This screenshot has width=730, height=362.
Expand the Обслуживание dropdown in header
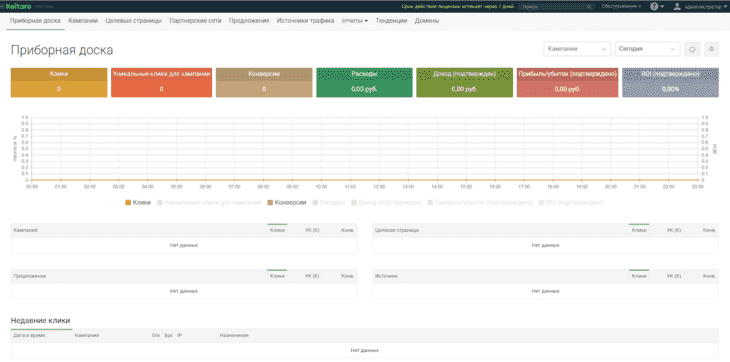coord(621,7)
